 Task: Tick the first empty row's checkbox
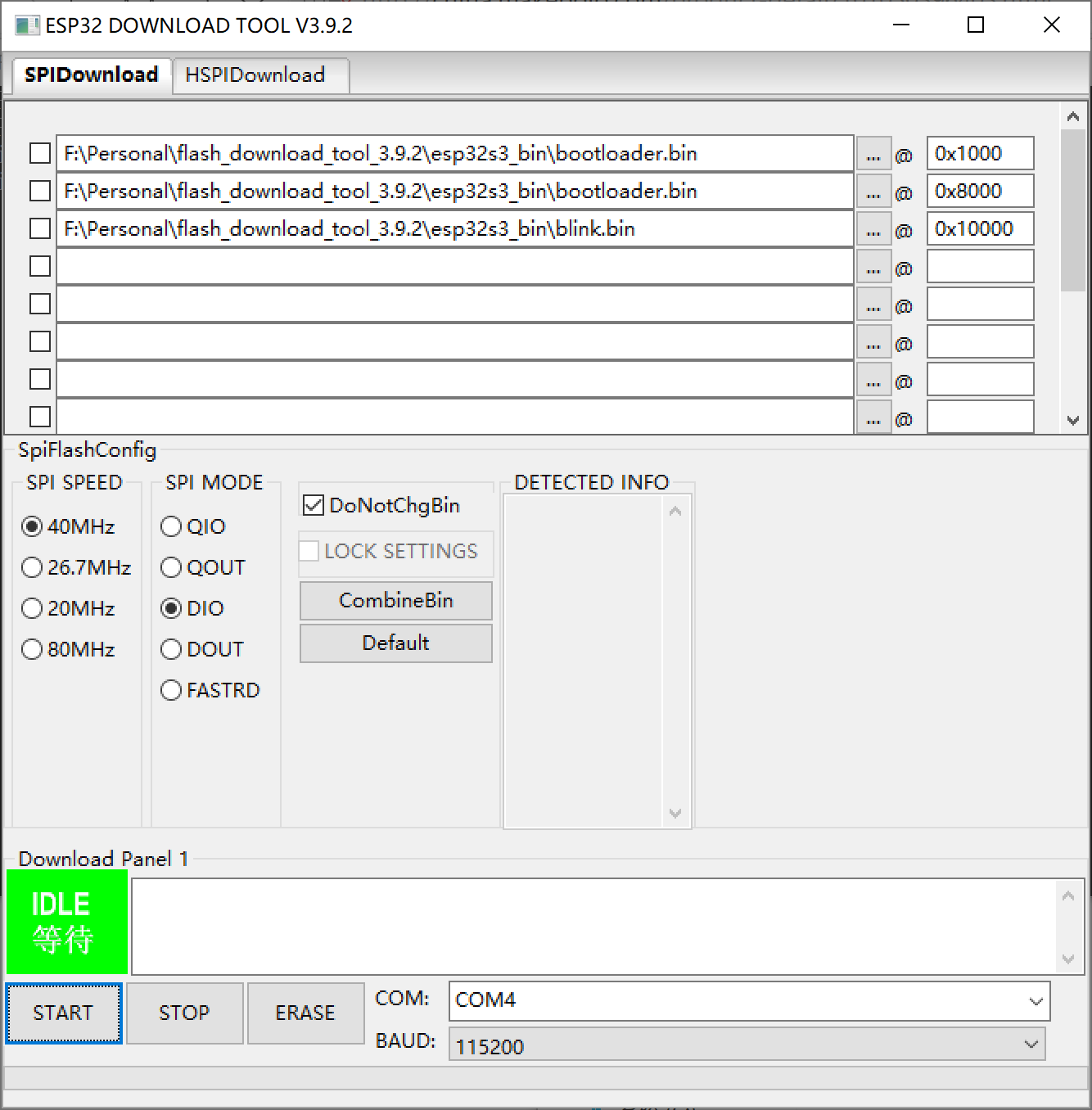[40, 266]
